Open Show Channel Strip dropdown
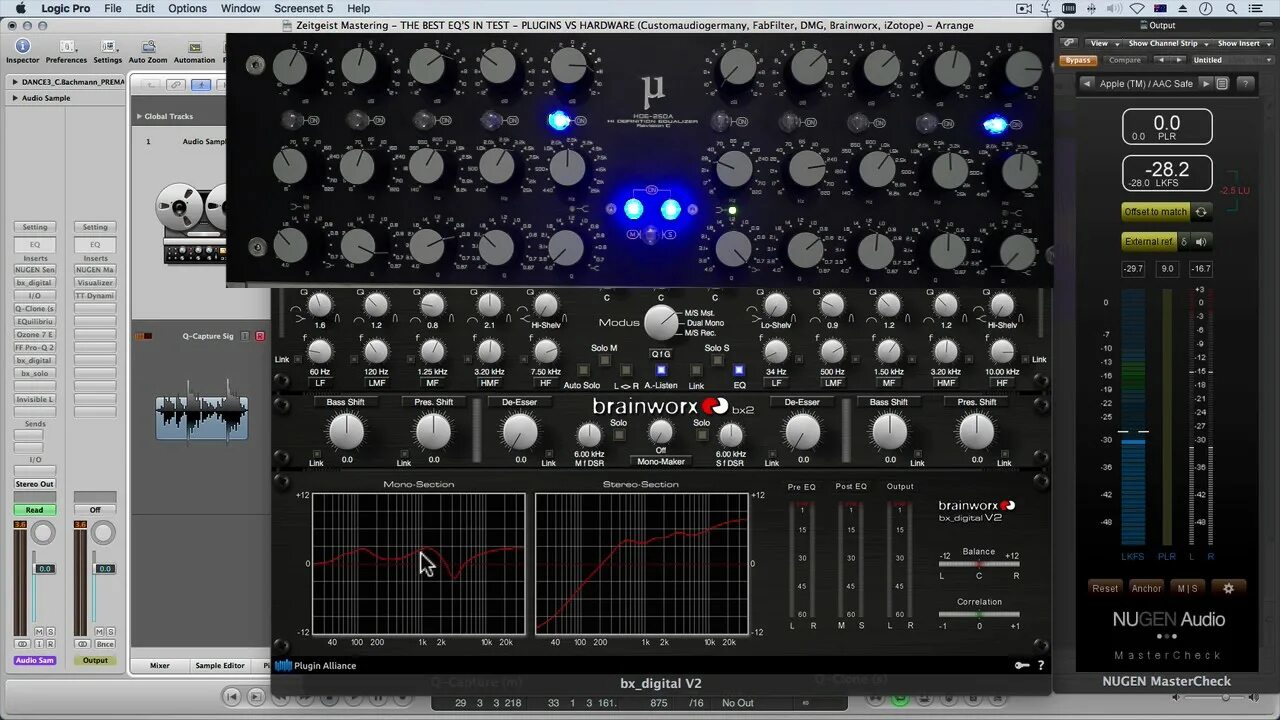Image resolution: width=1280 pixels, height=720 pixels. point(1166,43)
